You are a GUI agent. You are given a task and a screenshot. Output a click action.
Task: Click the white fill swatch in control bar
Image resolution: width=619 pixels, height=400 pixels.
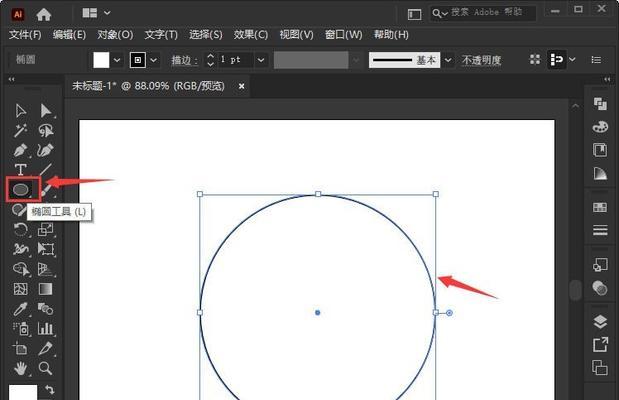point(101,60)
